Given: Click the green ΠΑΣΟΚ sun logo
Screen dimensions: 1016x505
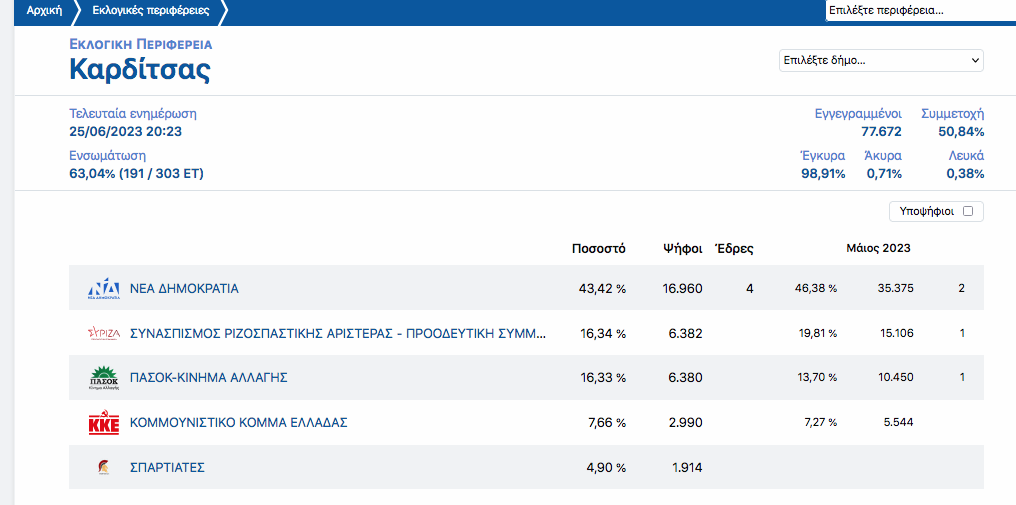Looking at the screenshot, I should pyautogui.click(x=104, y=378).
